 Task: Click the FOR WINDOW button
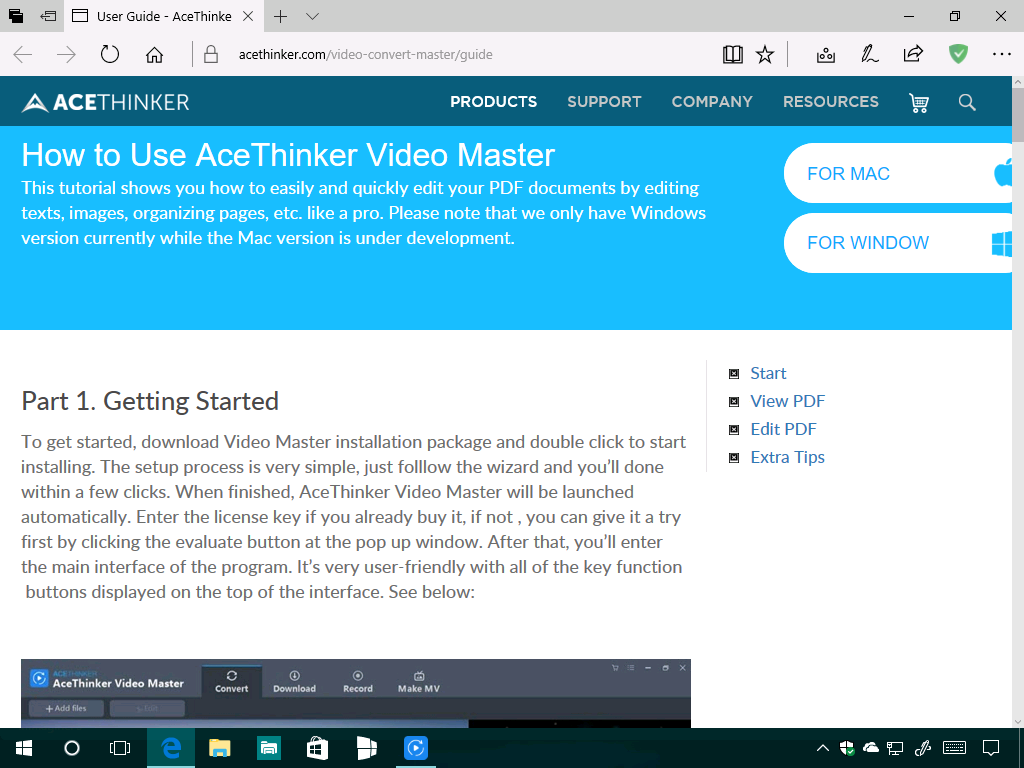[x=898, y=243]
